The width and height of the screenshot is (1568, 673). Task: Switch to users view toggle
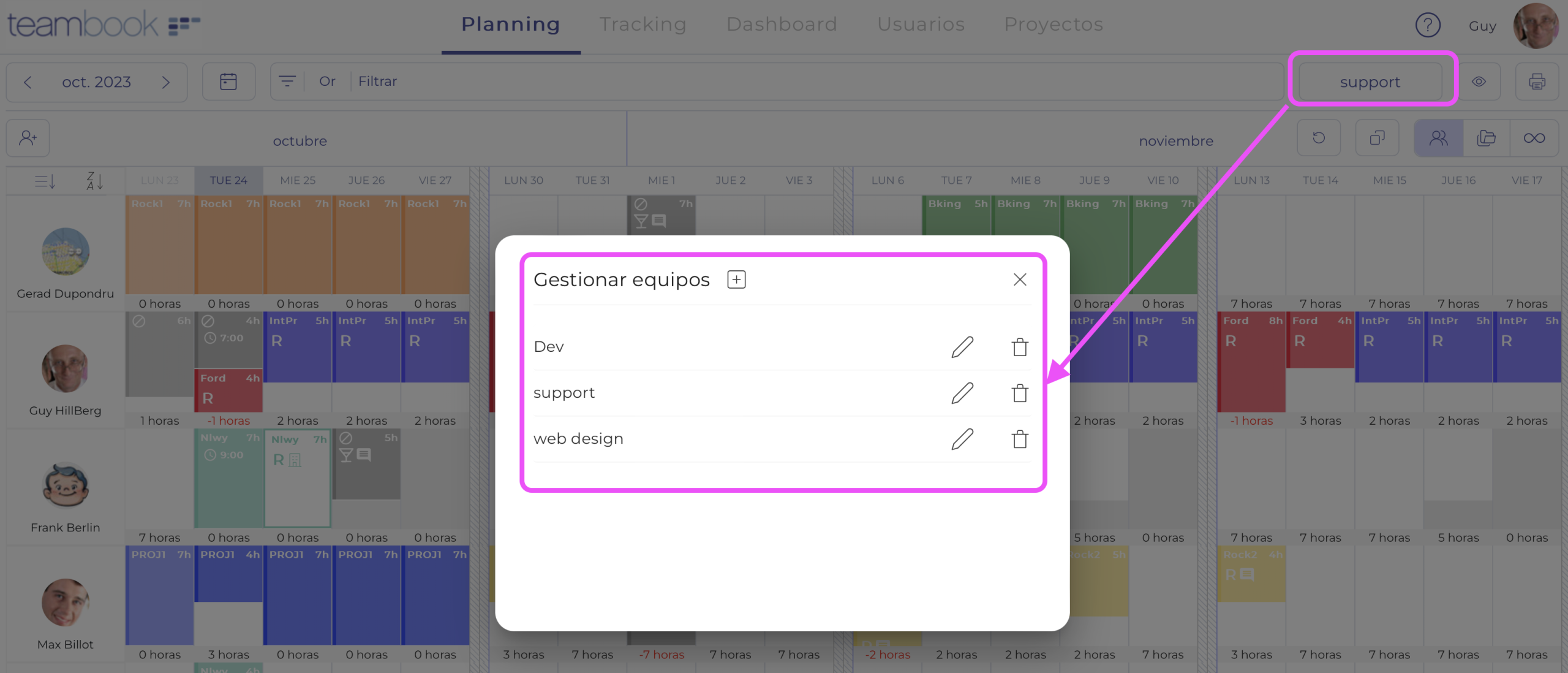tap(1438, 139)
